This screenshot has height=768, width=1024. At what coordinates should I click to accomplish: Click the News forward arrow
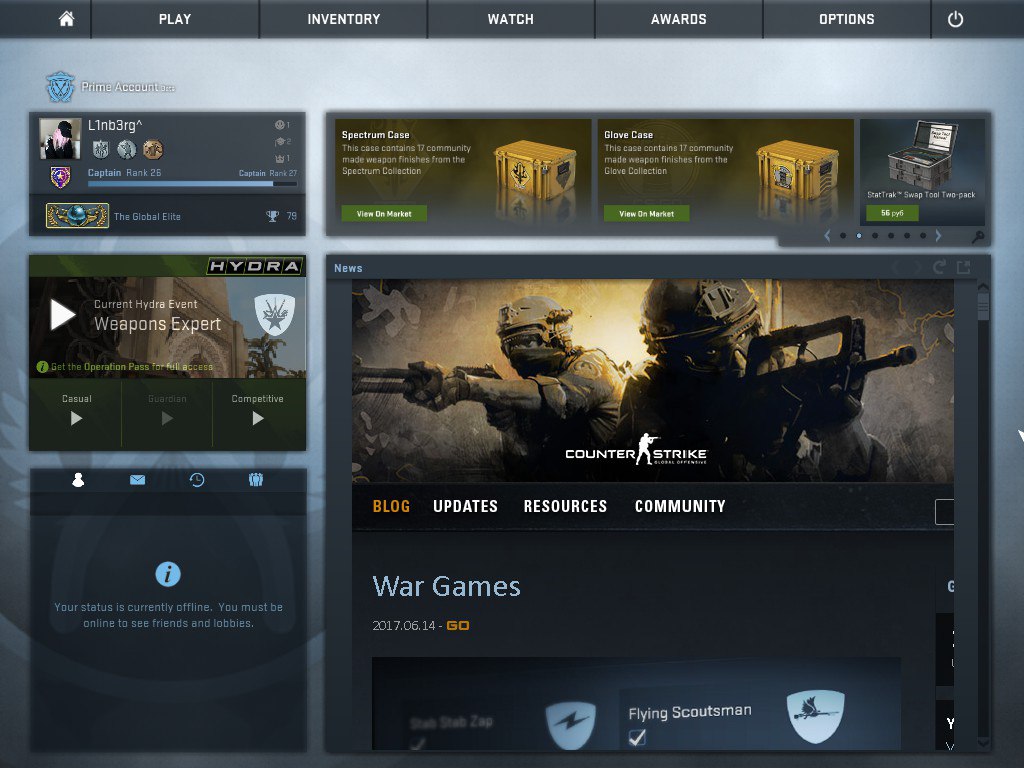coord(916,267)
